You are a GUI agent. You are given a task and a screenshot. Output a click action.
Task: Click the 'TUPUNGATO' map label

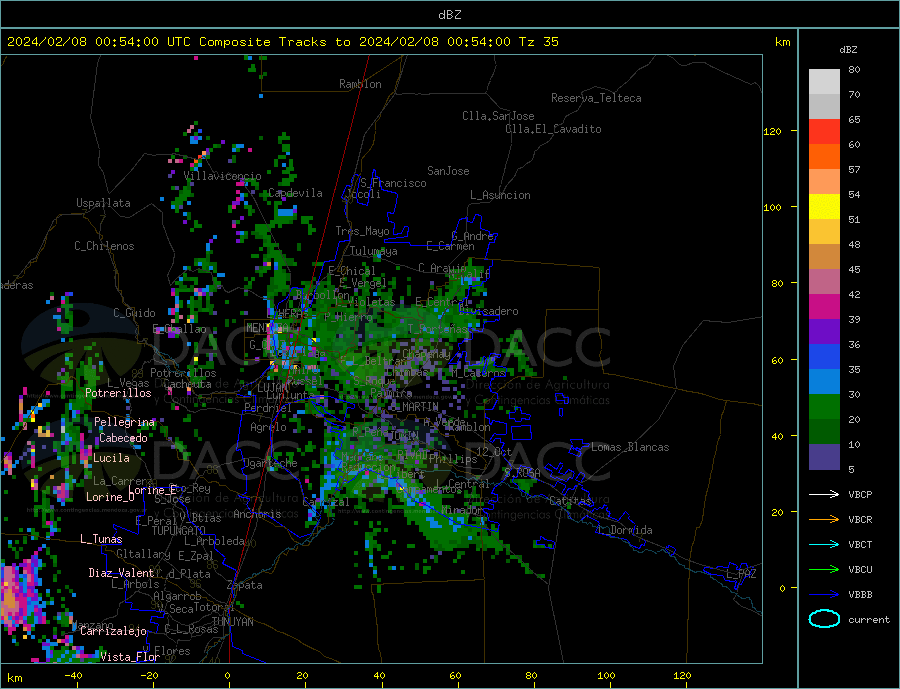178,531
